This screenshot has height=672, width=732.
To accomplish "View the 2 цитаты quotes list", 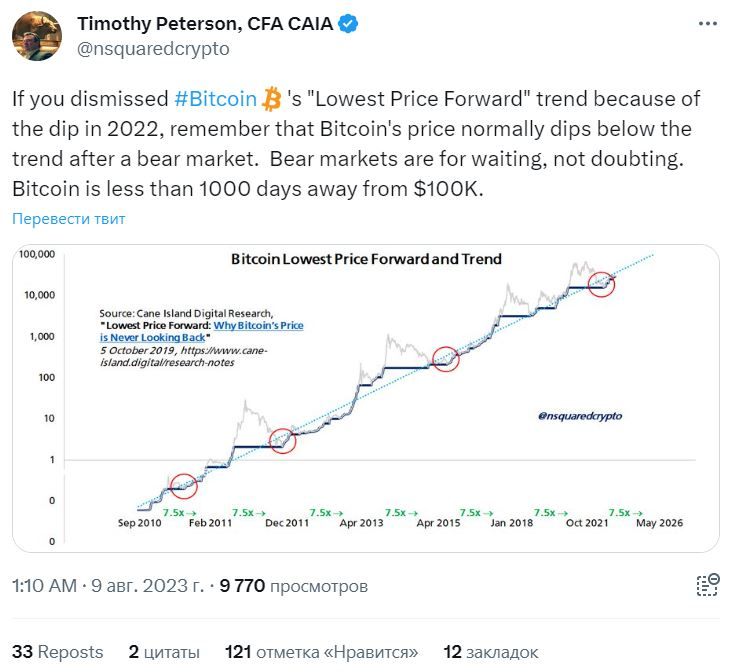I will click(164, 652).
